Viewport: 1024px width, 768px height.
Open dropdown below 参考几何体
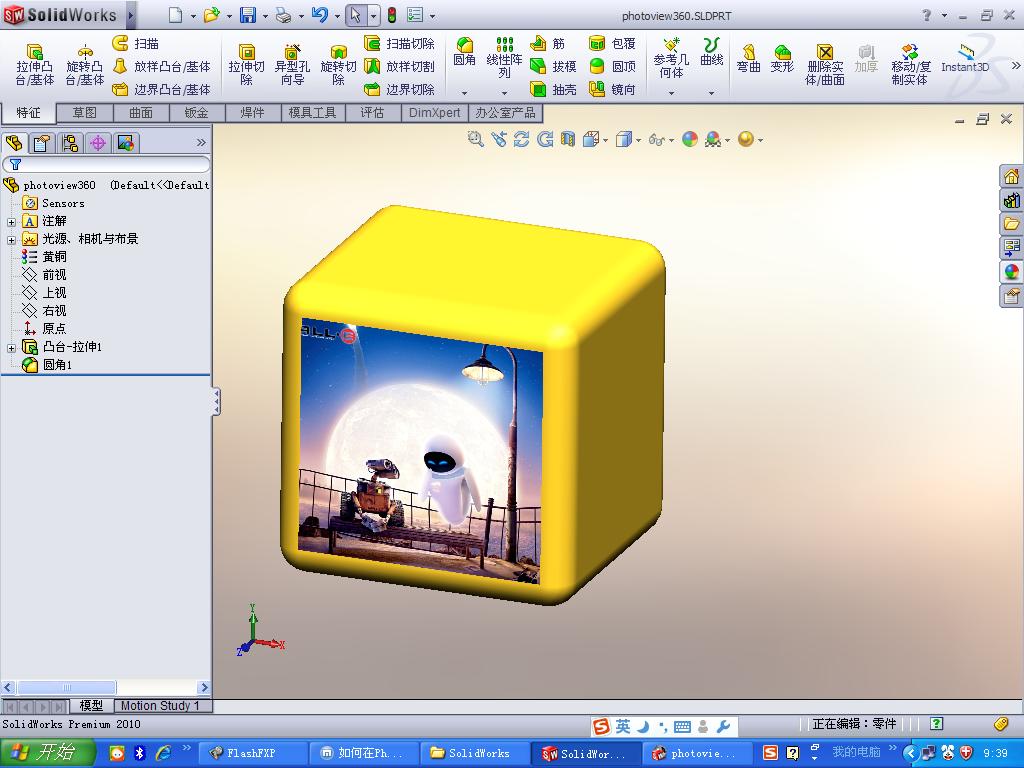click(671, 93)
